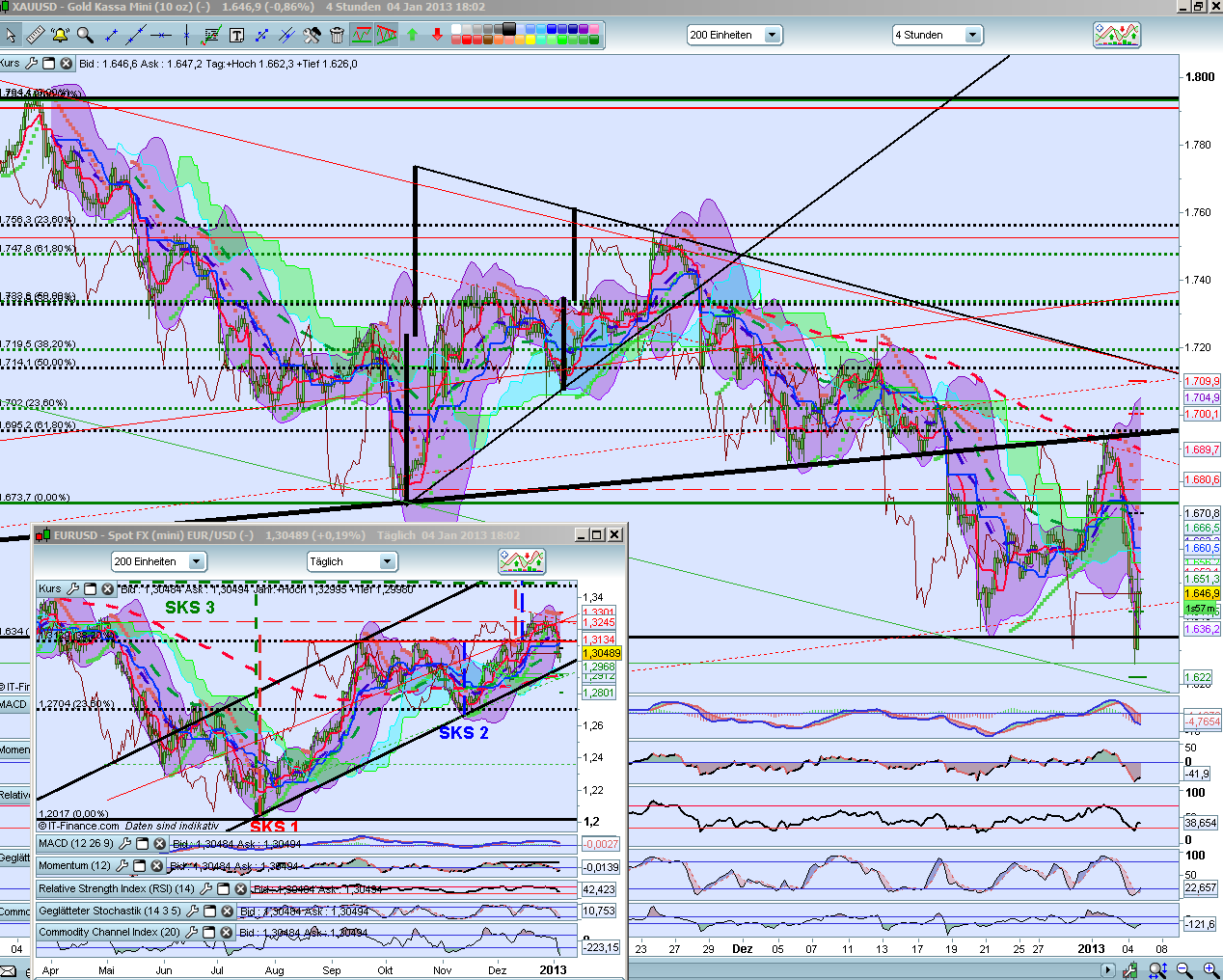Open indicators button in EURUSD window
Image resolution: width=1223 pixels, height=980 pixels.
click(x=522, y=560)
